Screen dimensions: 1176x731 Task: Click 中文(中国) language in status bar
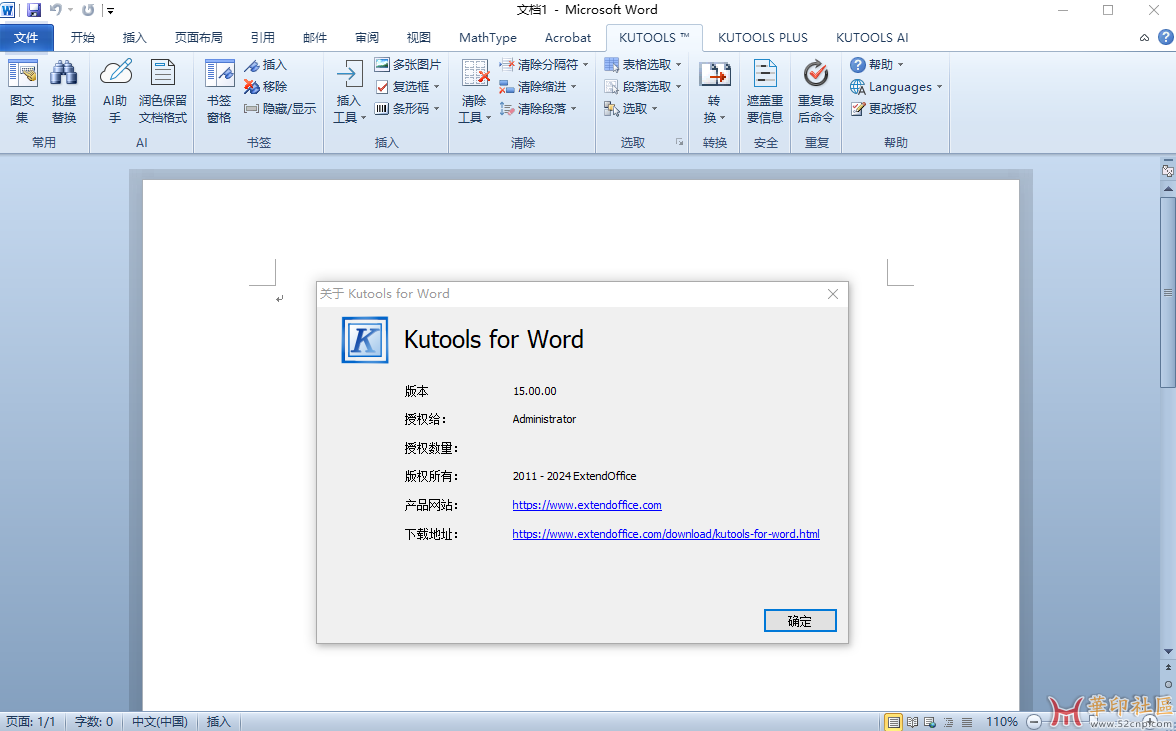160,722
